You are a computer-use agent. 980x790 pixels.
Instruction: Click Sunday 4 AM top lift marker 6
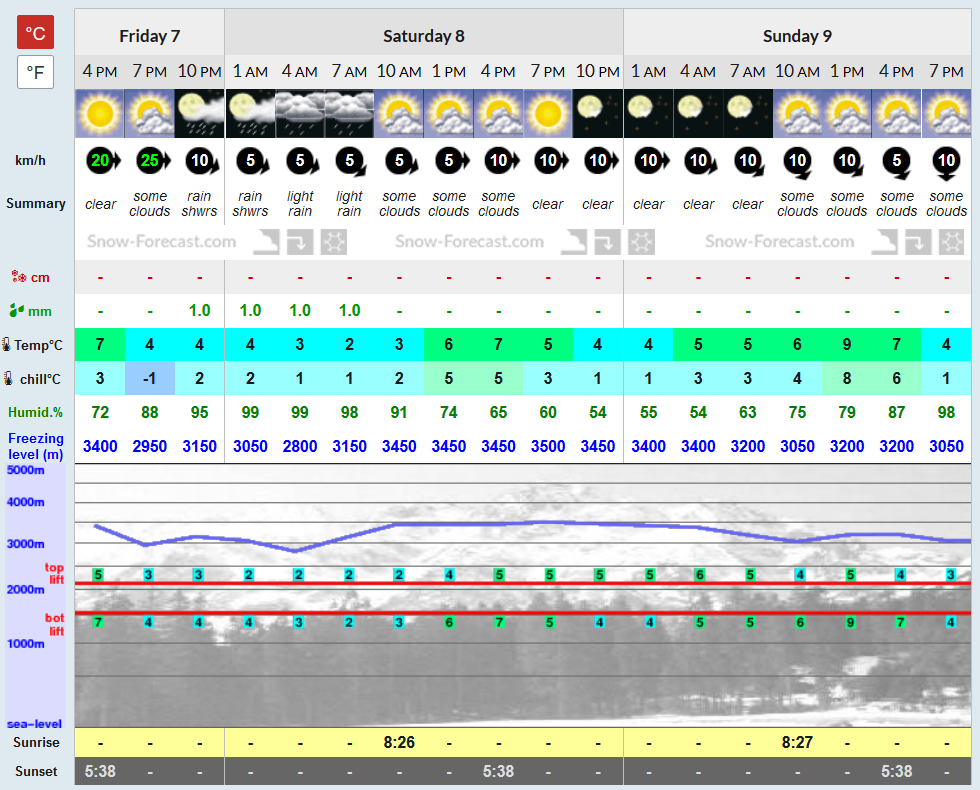coord(700,574)
